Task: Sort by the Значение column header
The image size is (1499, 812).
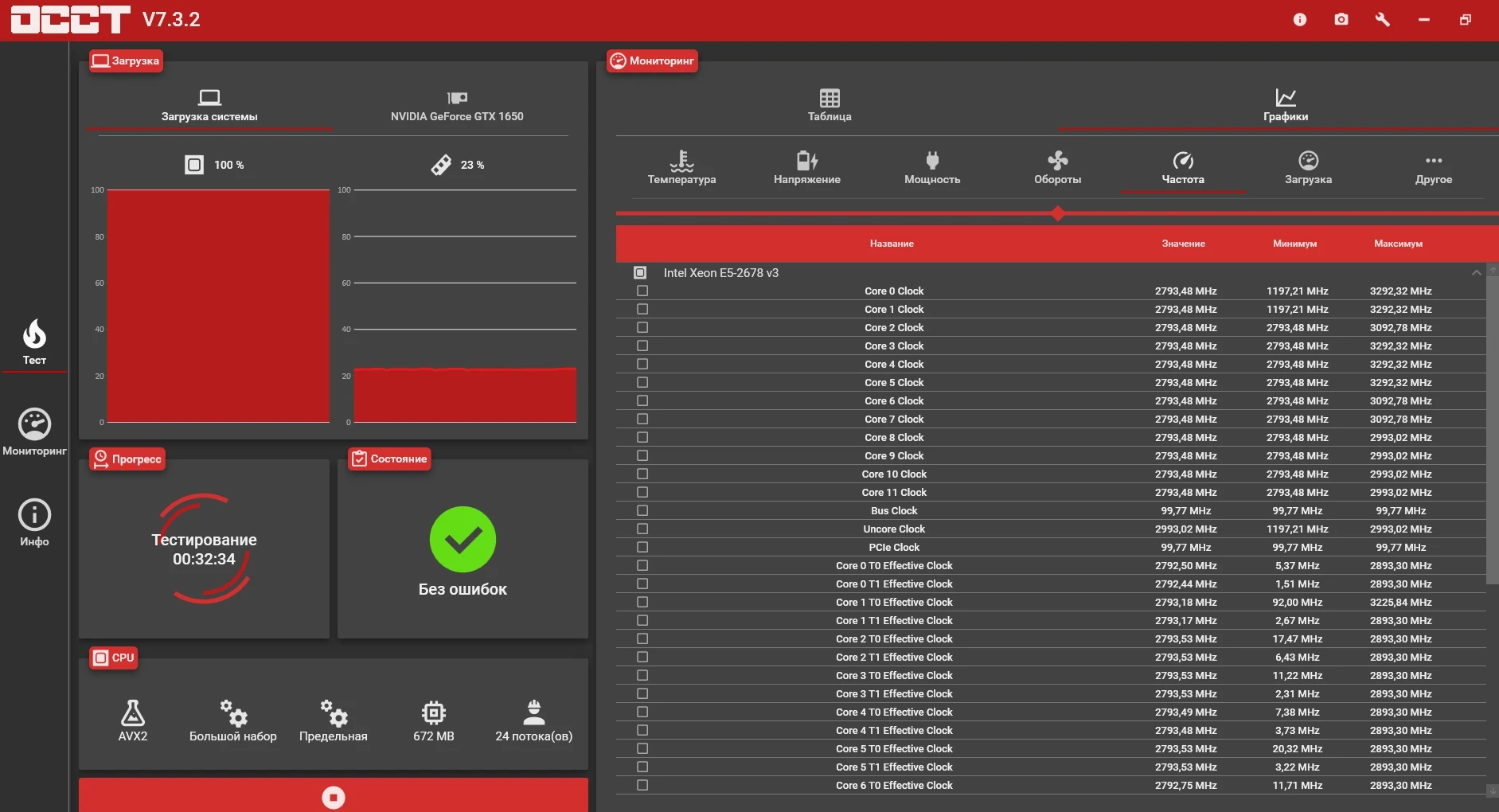Action: 1183,244
